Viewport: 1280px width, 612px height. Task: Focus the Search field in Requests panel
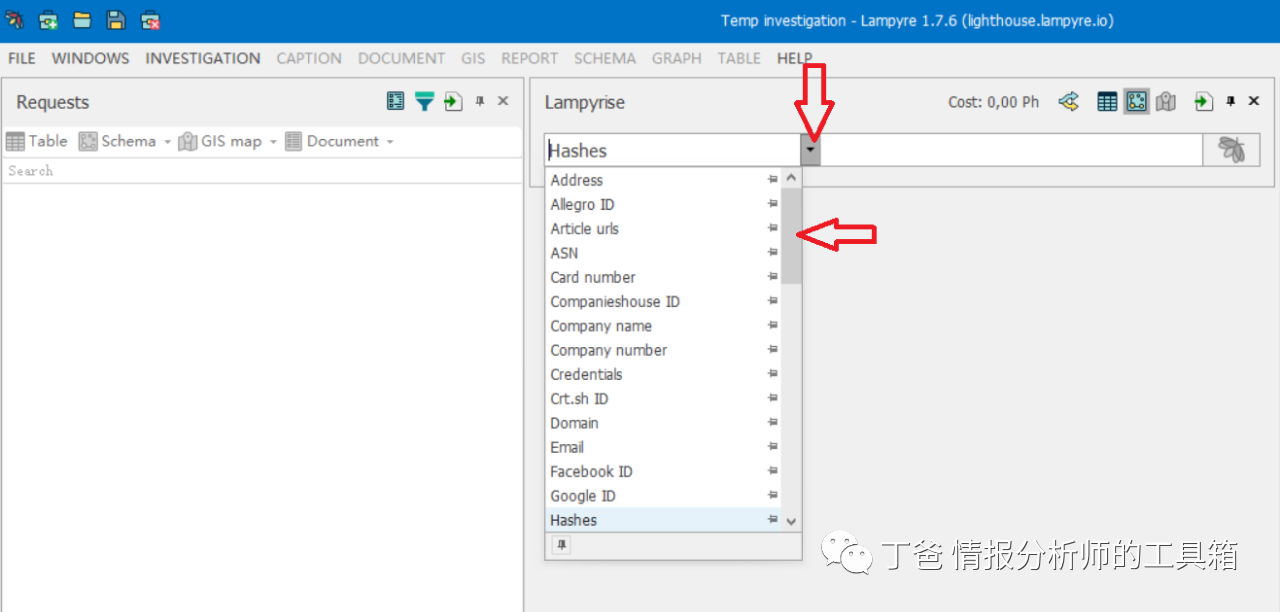[x=262, y=171]
